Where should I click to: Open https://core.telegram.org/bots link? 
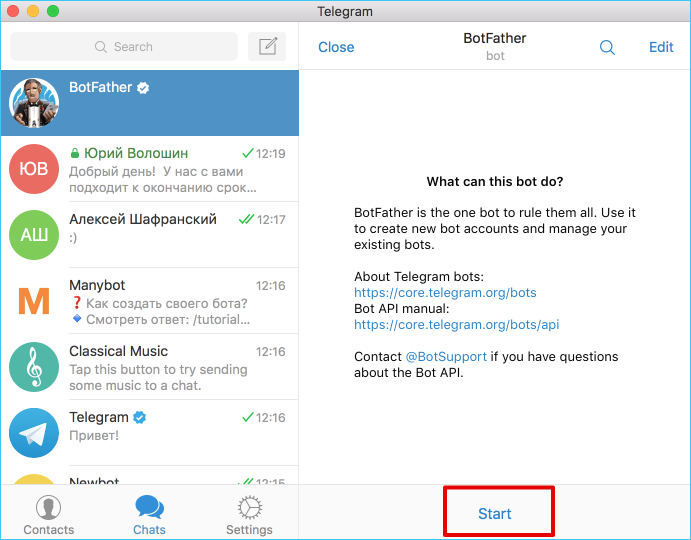point(445,293)
